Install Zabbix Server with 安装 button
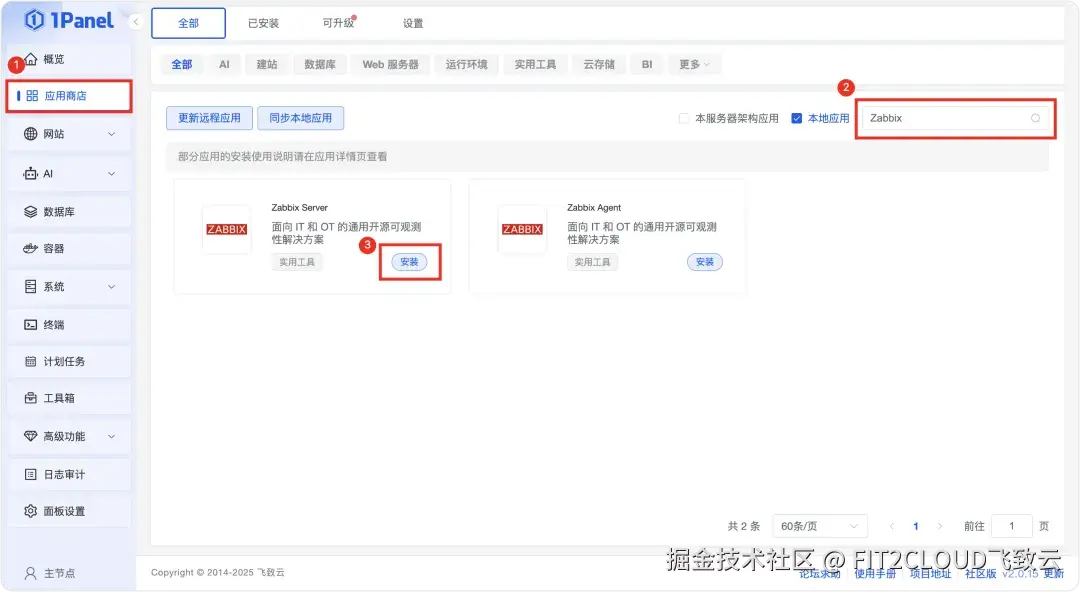 tap(409, 262)
